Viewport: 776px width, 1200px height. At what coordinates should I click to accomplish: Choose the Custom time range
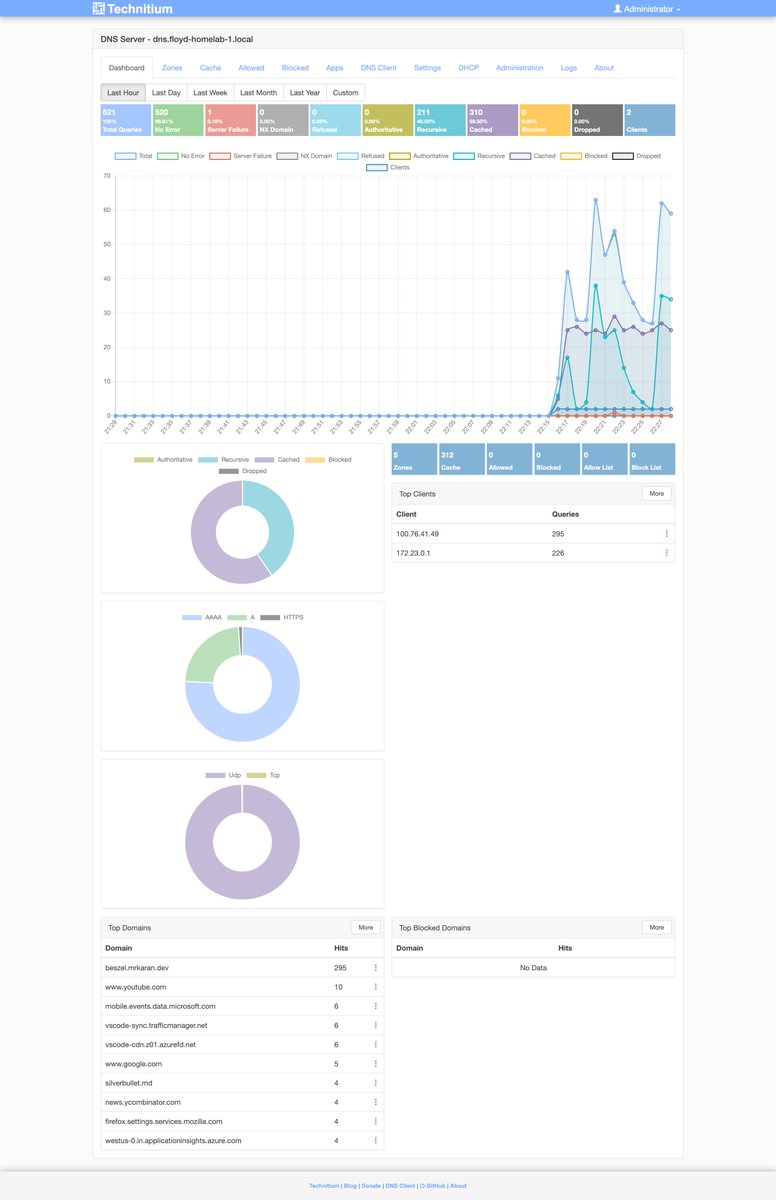pos(345,92)
